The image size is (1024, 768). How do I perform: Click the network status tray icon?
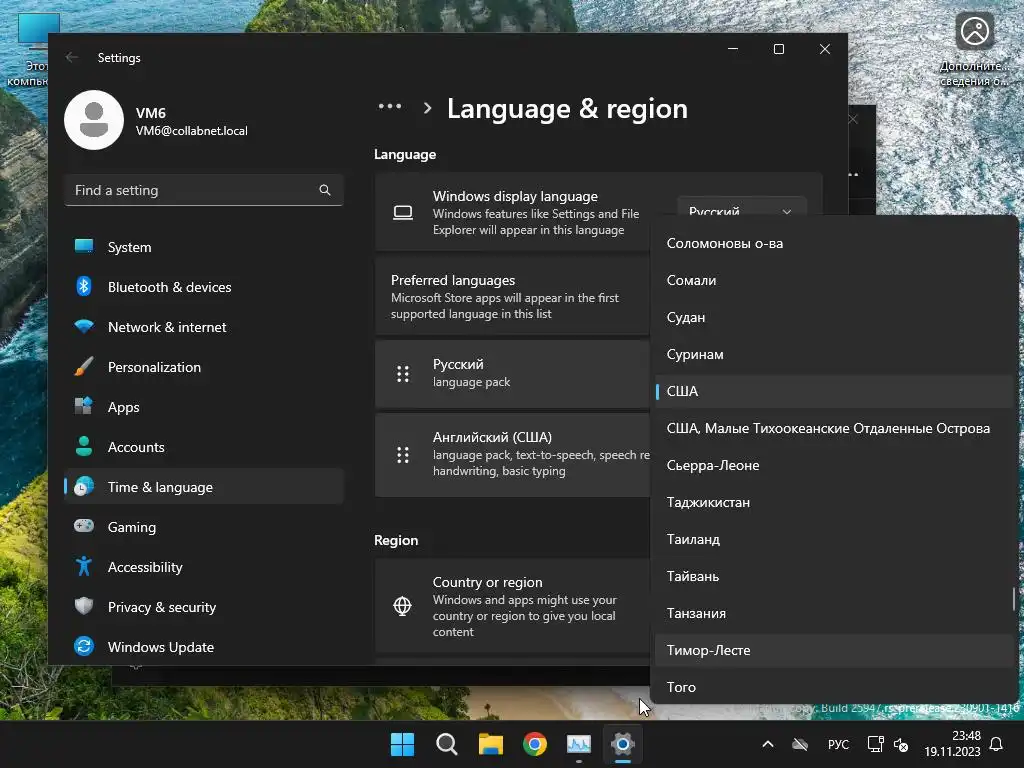tap(875, 744)
